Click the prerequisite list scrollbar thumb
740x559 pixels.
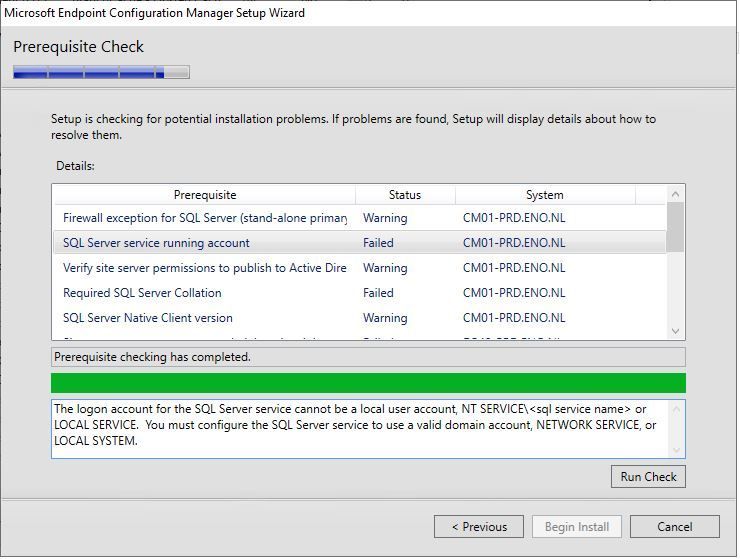(x=675, y=227)
